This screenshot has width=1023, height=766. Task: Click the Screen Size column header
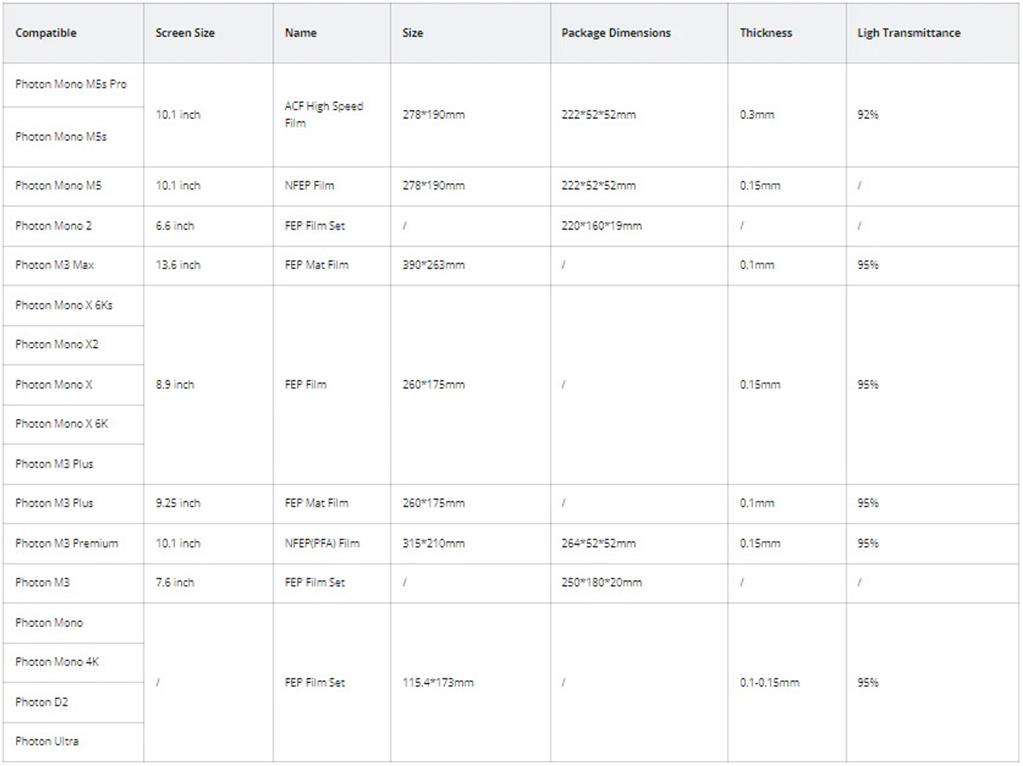208,33
